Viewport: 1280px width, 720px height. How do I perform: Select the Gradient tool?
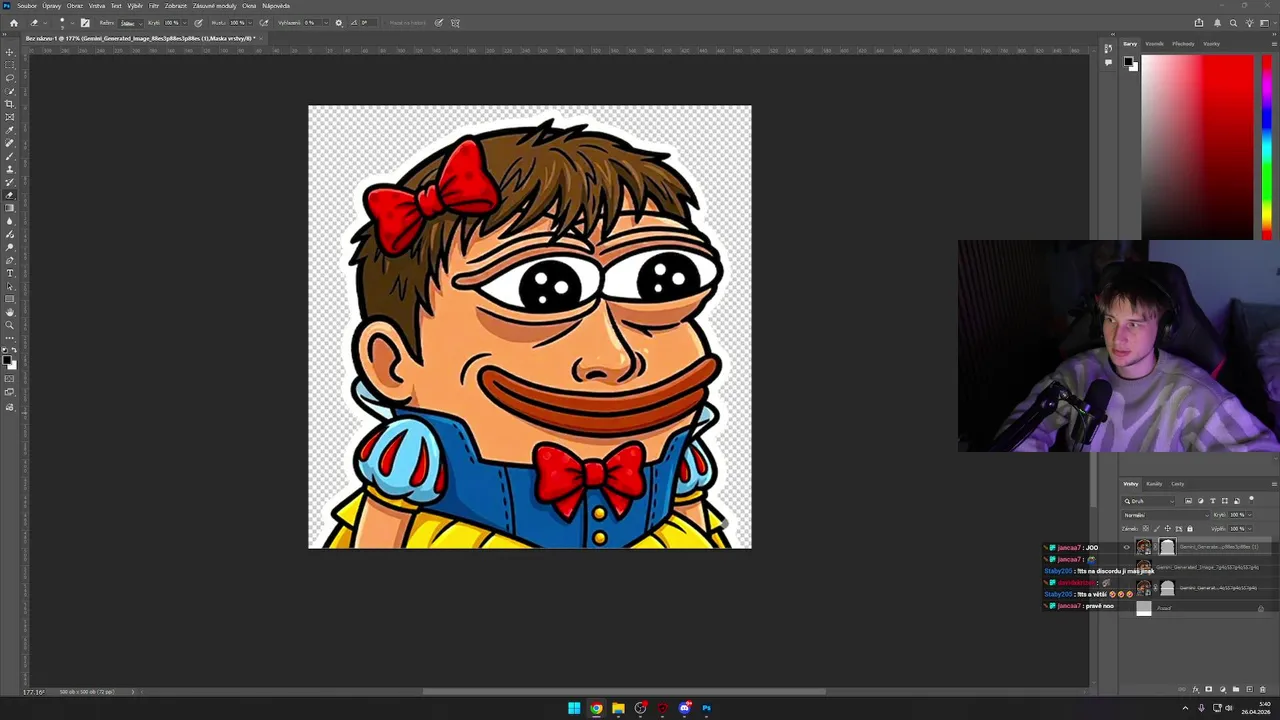(x=10, y=207)
